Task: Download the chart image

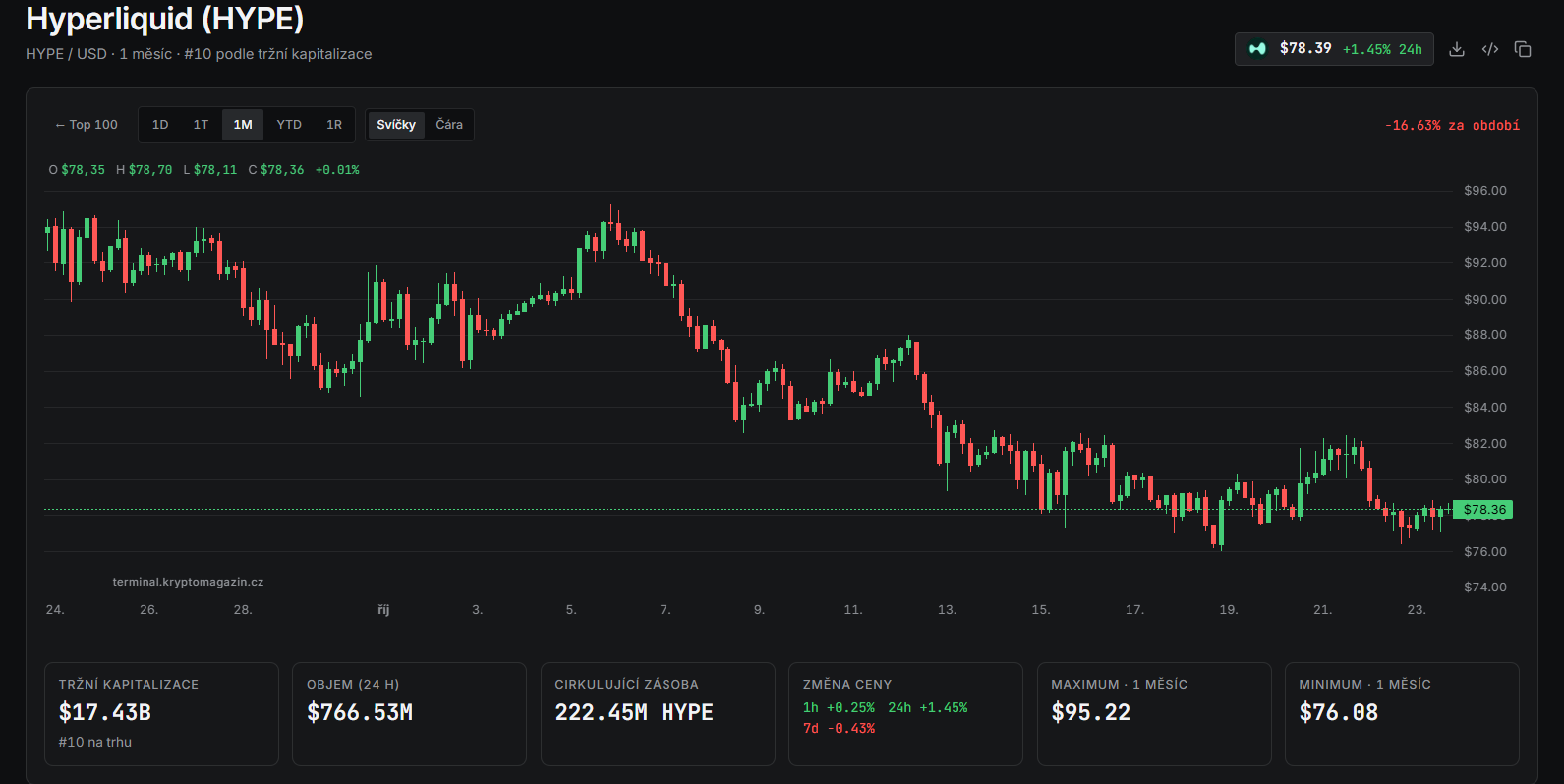Action: point(1457,49)
